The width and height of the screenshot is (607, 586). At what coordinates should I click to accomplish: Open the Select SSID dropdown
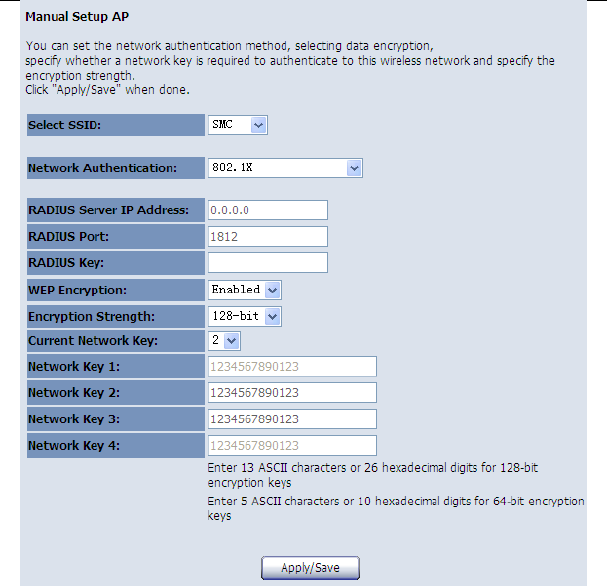(238, 125)
